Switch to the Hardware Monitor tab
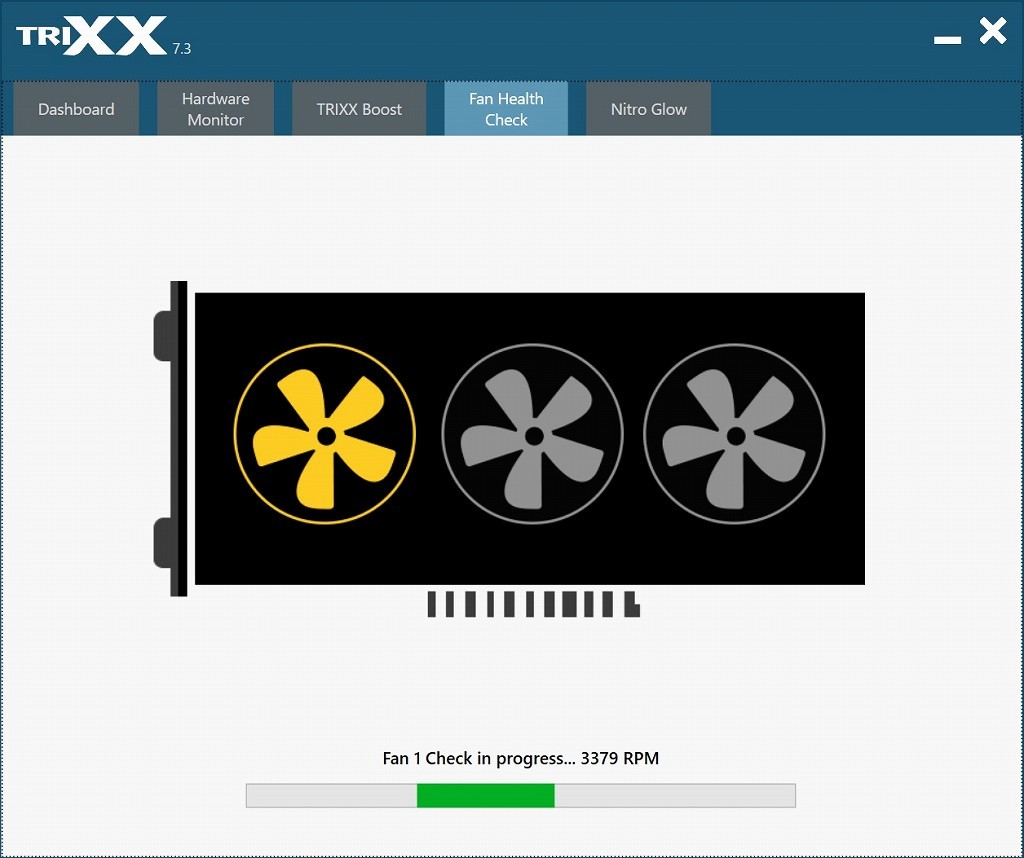Viewport: 1024px width, 858px height. click(216, 109)
